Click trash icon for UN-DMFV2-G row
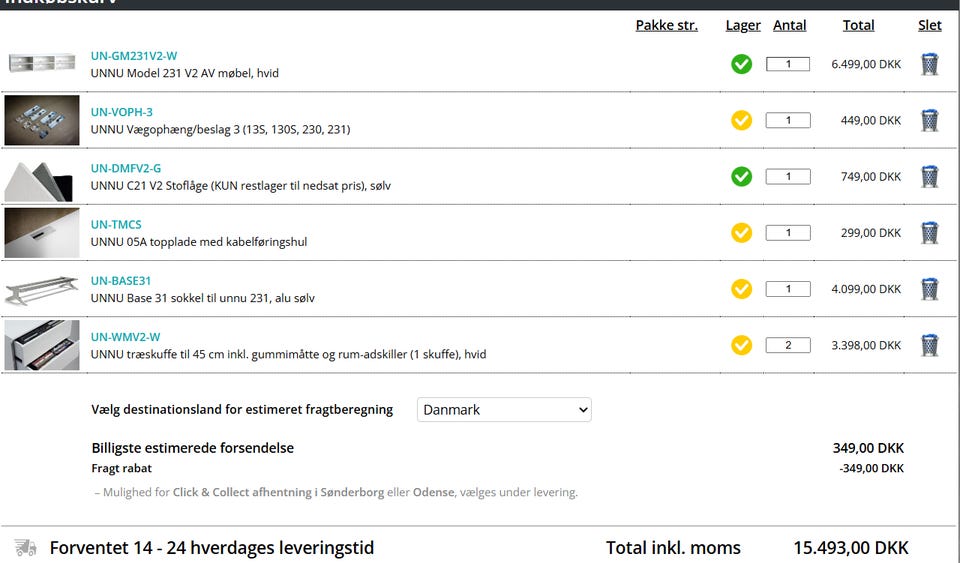 (x=929, y=177)
